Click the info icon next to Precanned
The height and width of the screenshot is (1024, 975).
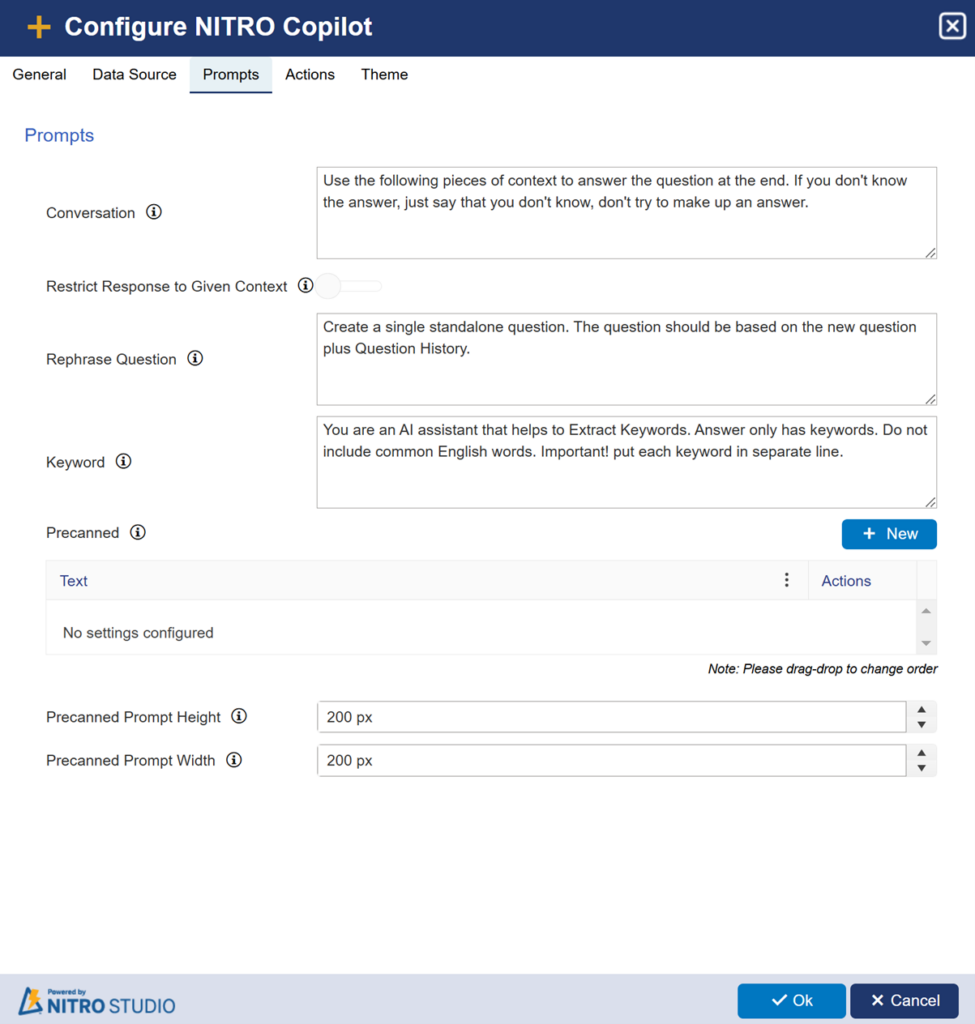pos(138,532)
